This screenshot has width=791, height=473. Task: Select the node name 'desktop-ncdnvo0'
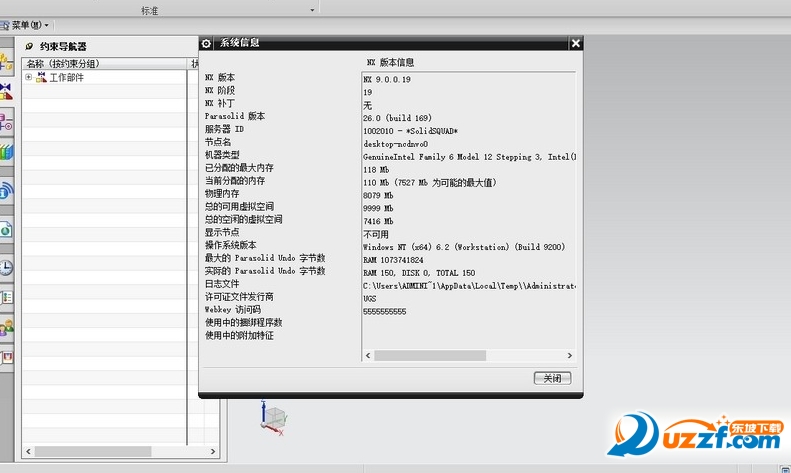[x=396, y=144]
